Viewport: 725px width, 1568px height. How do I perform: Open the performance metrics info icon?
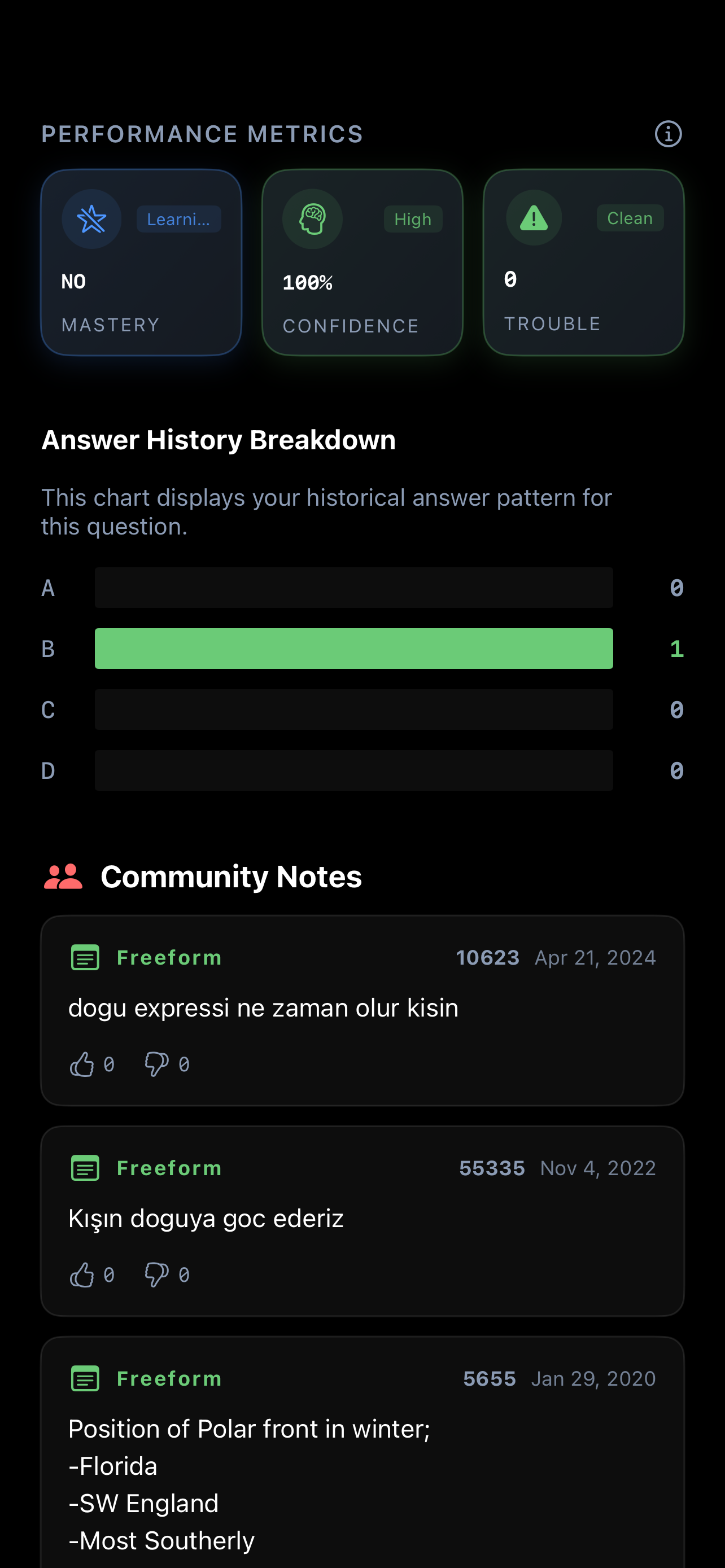click(668, 134)
